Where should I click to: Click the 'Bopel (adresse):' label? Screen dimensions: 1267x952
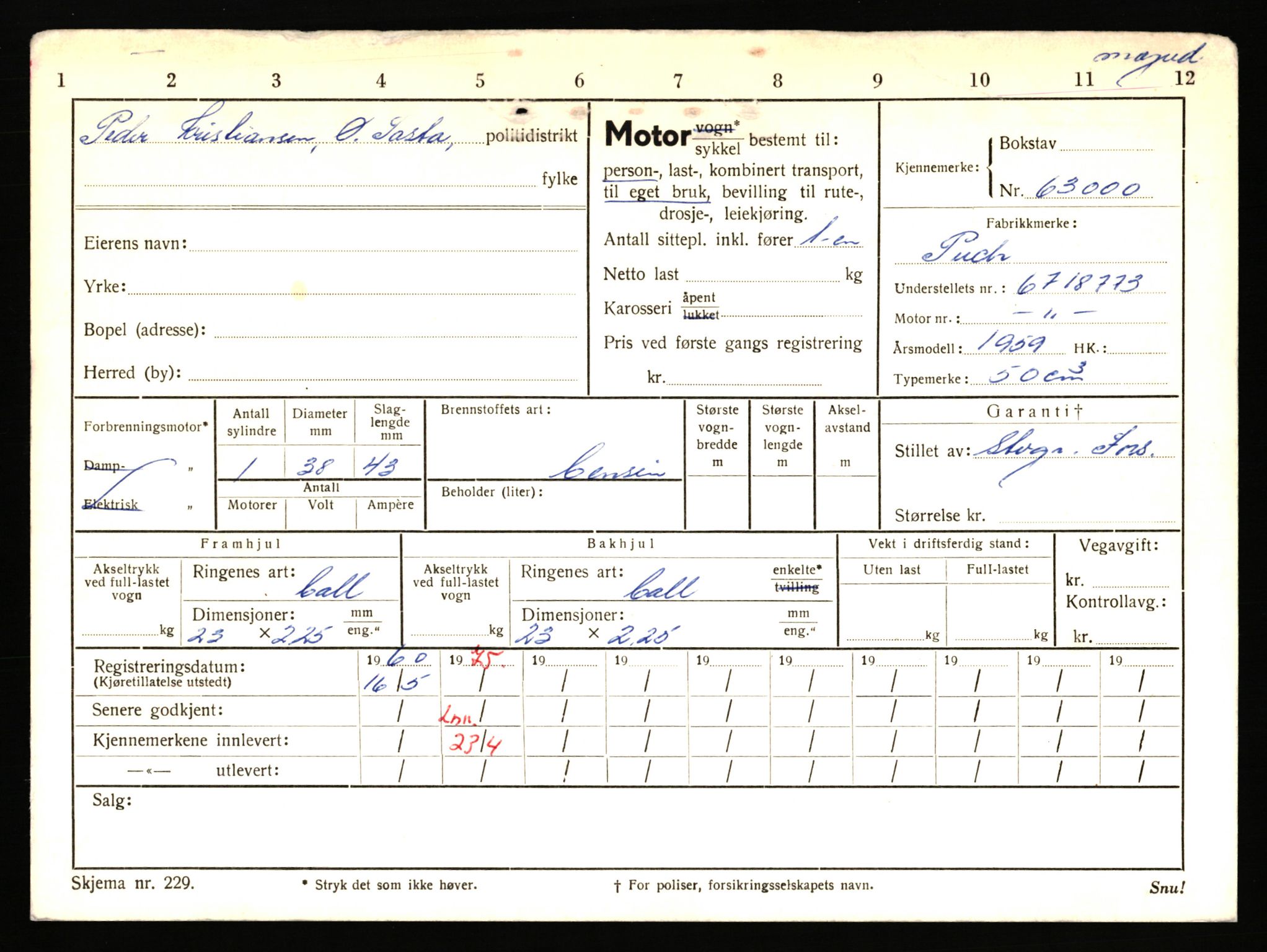coord(145,330)
